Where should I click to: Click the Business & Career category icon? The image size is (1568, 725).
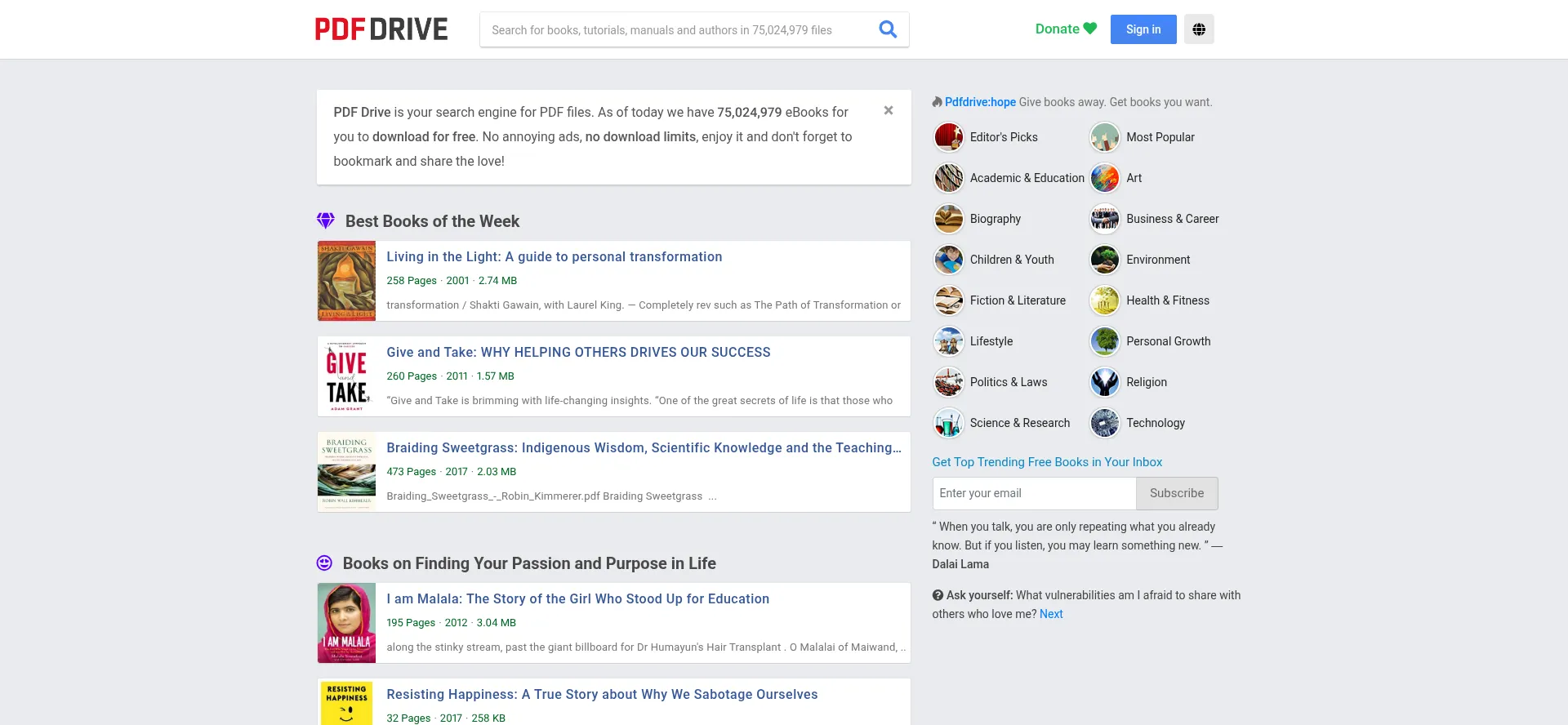pos(1105,219)
